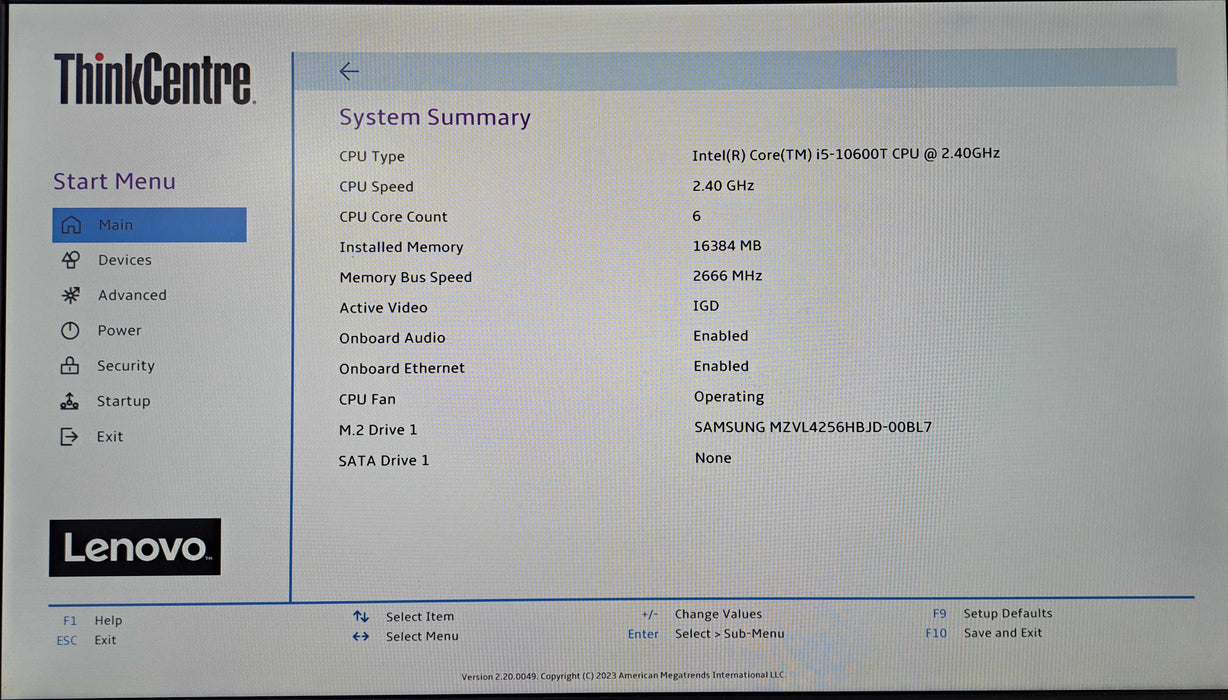
Task: Click the Main home icon
Action: (x=70, y=225)
